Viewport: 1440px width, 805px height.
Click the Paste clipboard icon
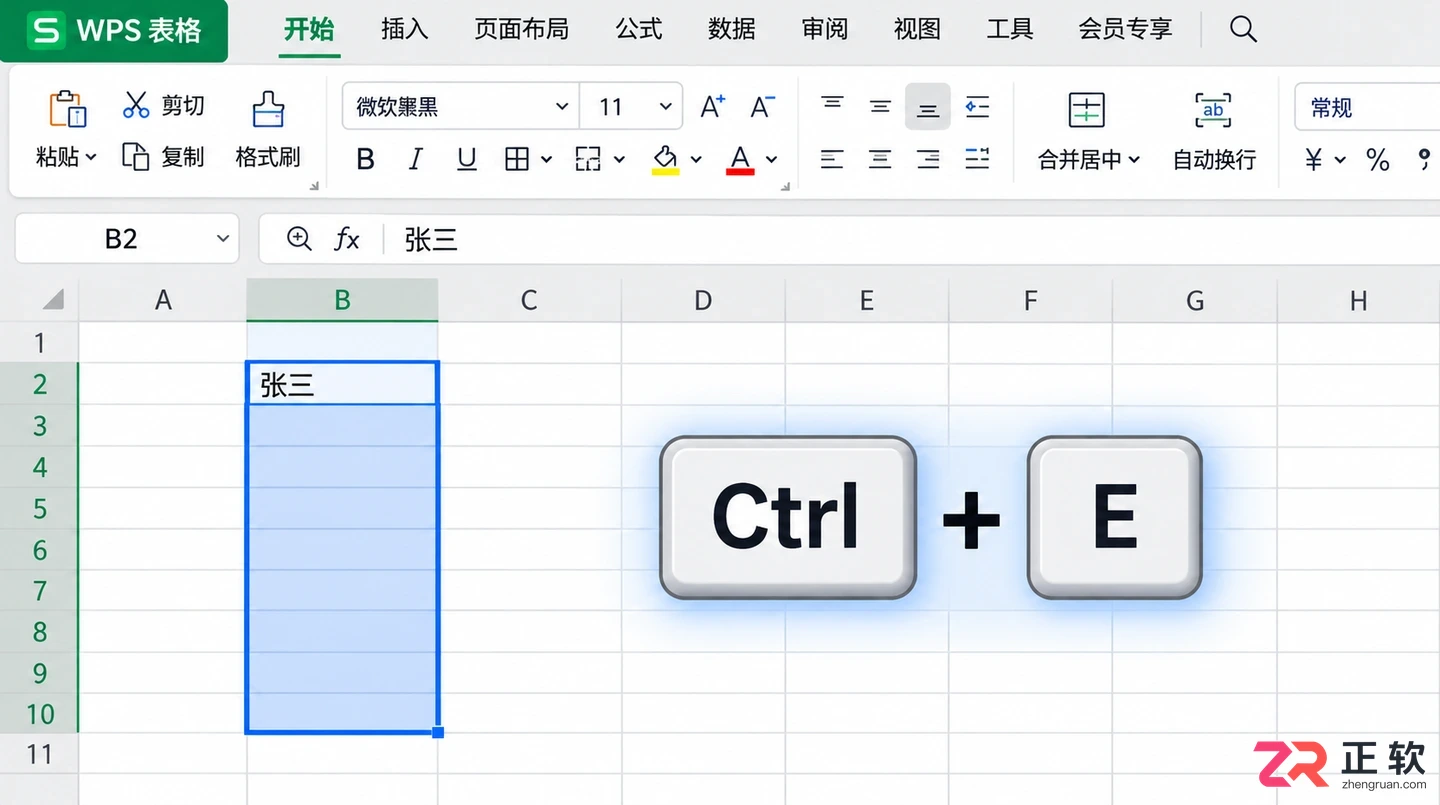pos(67,108)
